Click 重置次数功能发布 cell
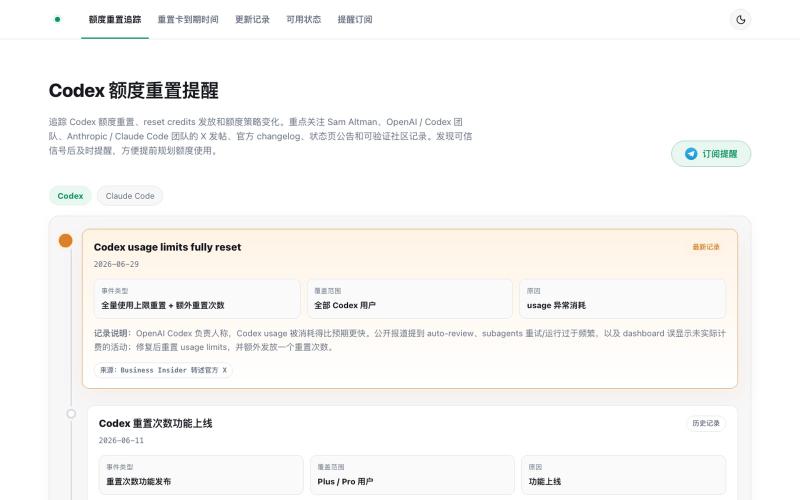 coord(201,475)
